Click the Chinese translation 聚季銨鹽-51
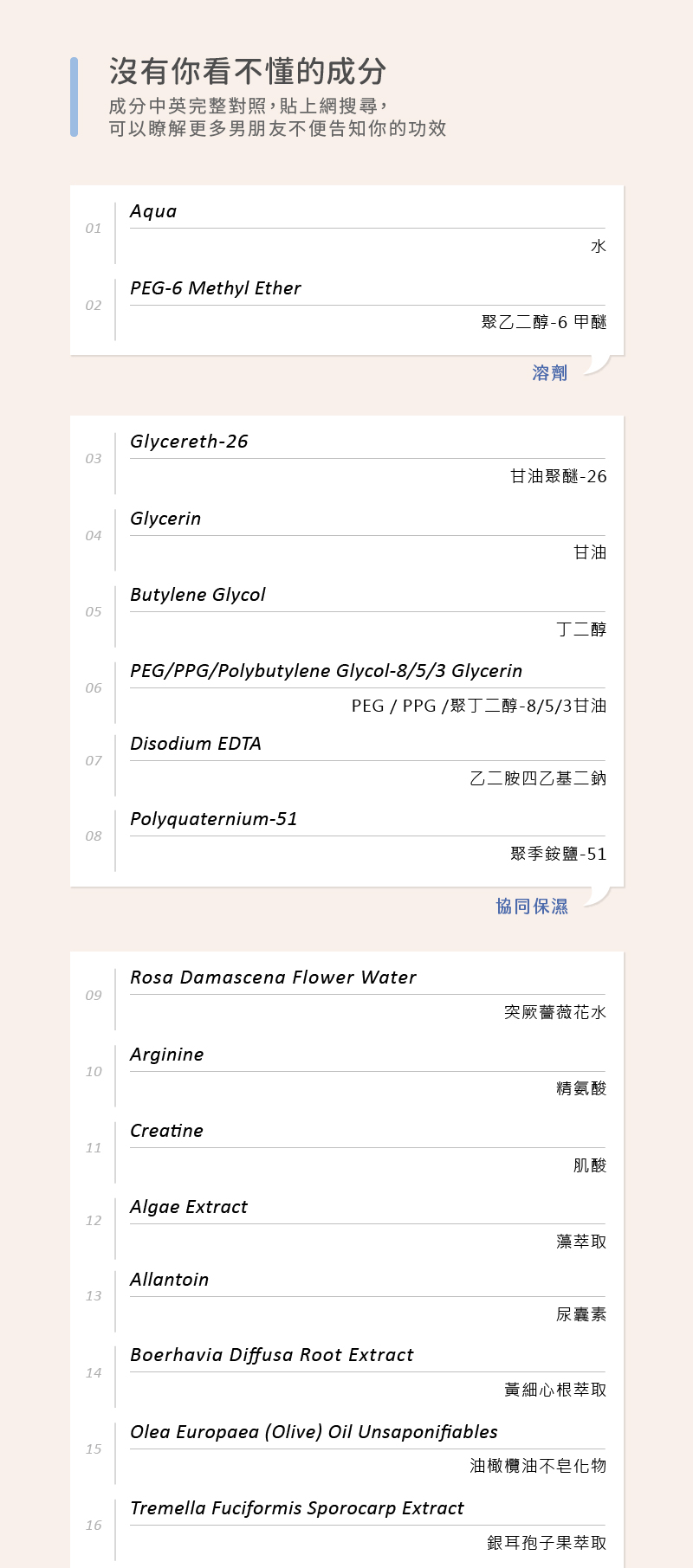 [x=558, y=855]
